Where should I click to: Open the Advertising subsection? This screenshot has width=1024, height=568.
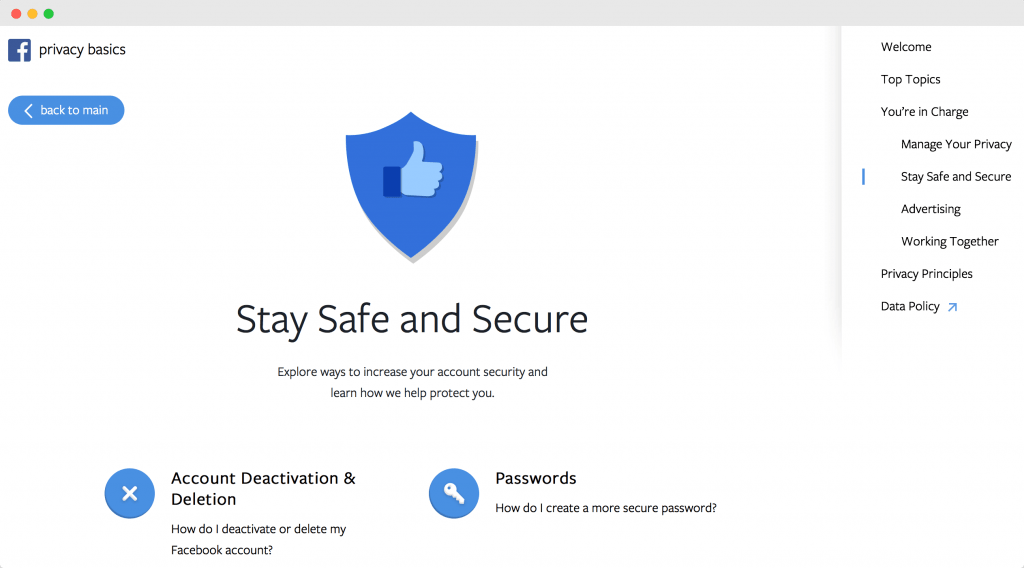[931, 209]
